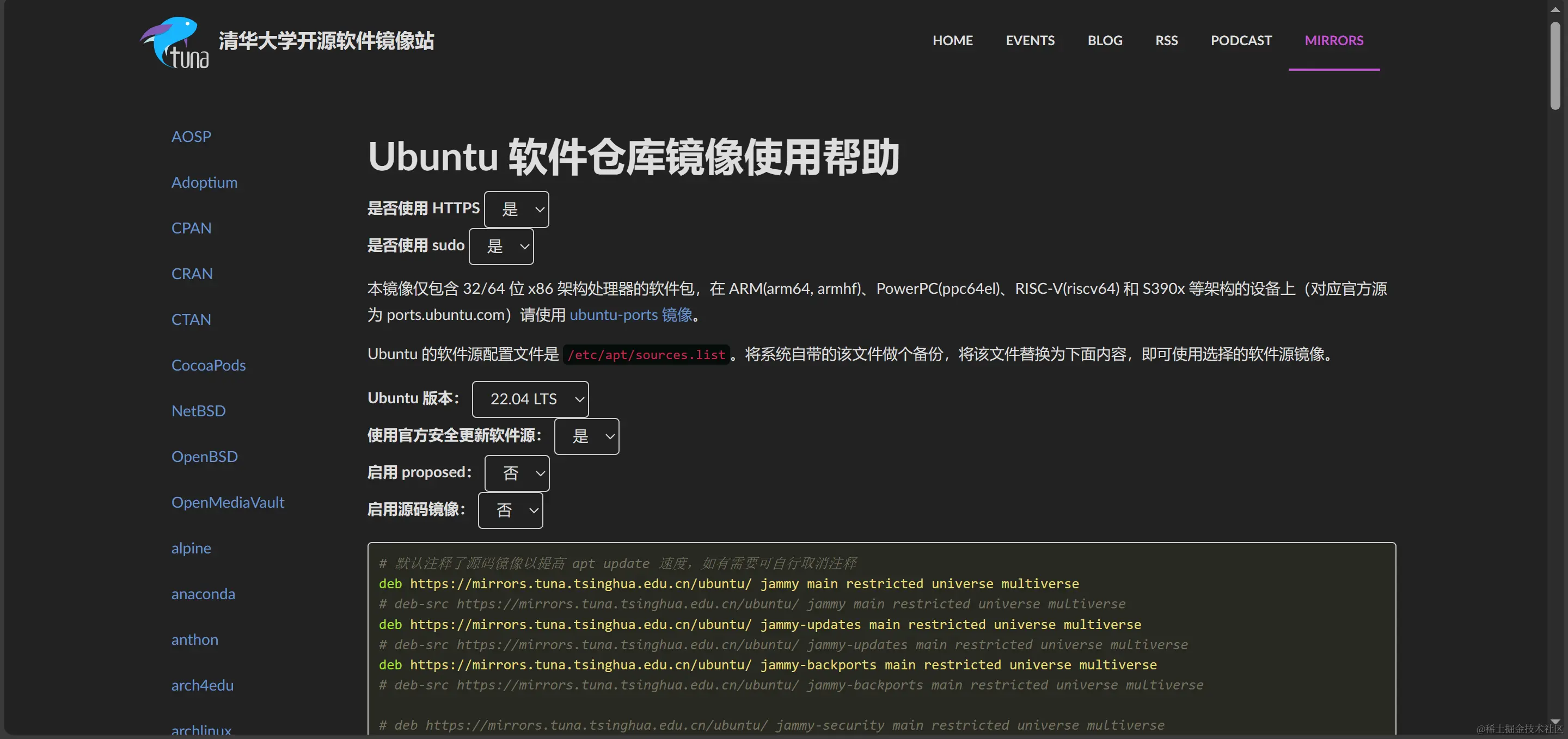Click the scrollbar's up arrow
Image resolution: width=1568 pixels, height=739 pixels.
pyautogui.click(x=1555, y=10)
